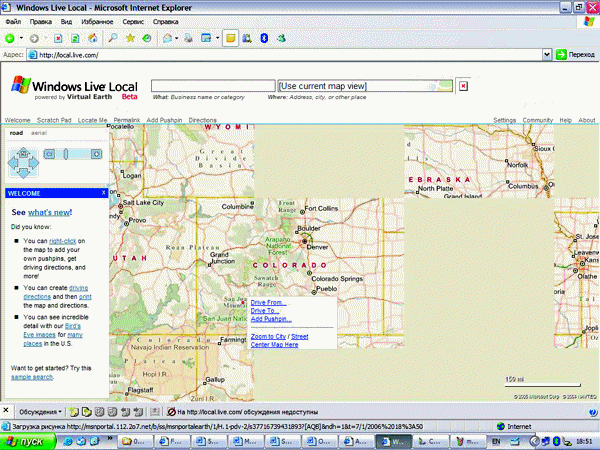This screenshot has height=450, width=600.
Task: Close the discussions bar with its X
Action: 6,411
